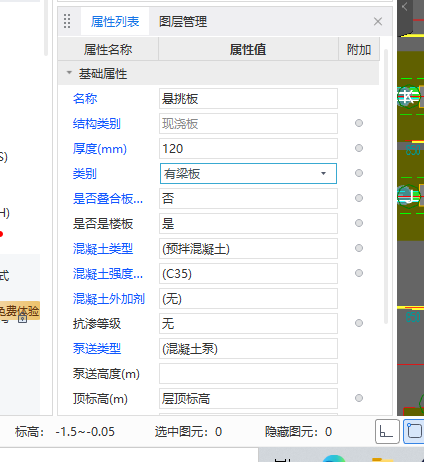Select the 是否叠合板 property label
This screenshot has width=424, height=462.
coord(108,199)
